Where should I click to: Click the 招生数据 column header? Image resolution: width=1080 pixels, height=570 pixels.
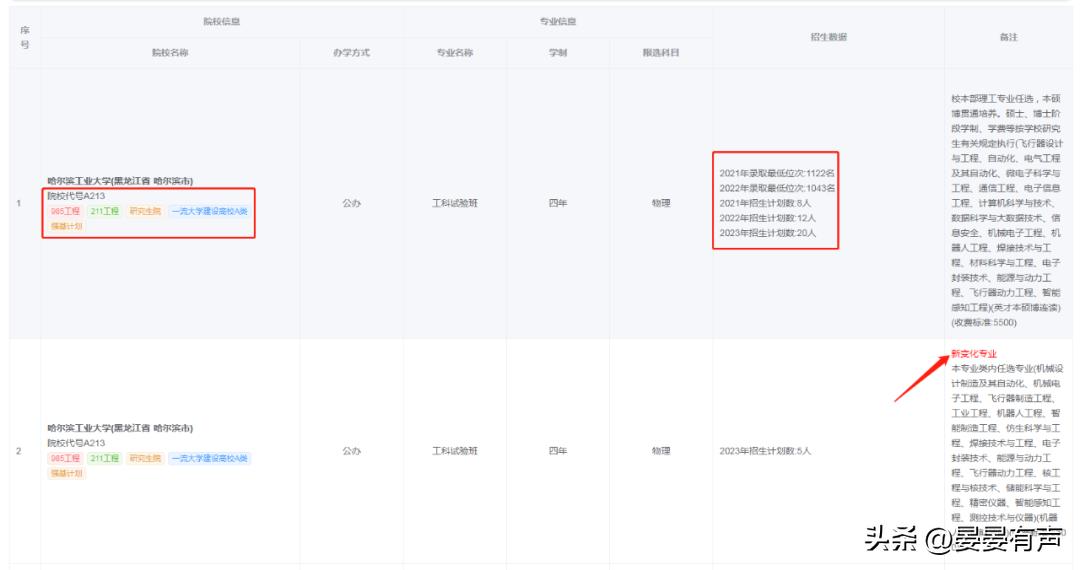click(x=829, y=36)
